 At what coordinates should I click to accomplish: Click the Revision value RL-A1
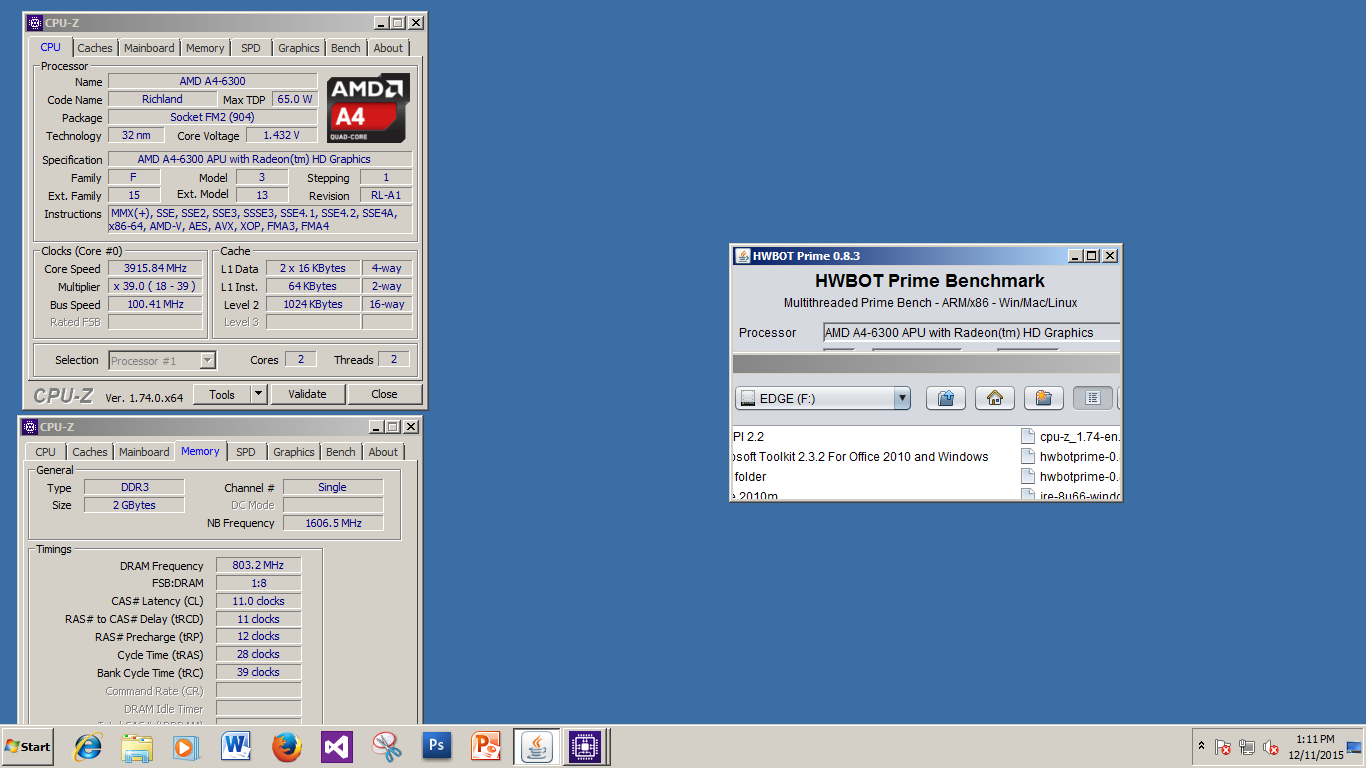coord(386,196)
